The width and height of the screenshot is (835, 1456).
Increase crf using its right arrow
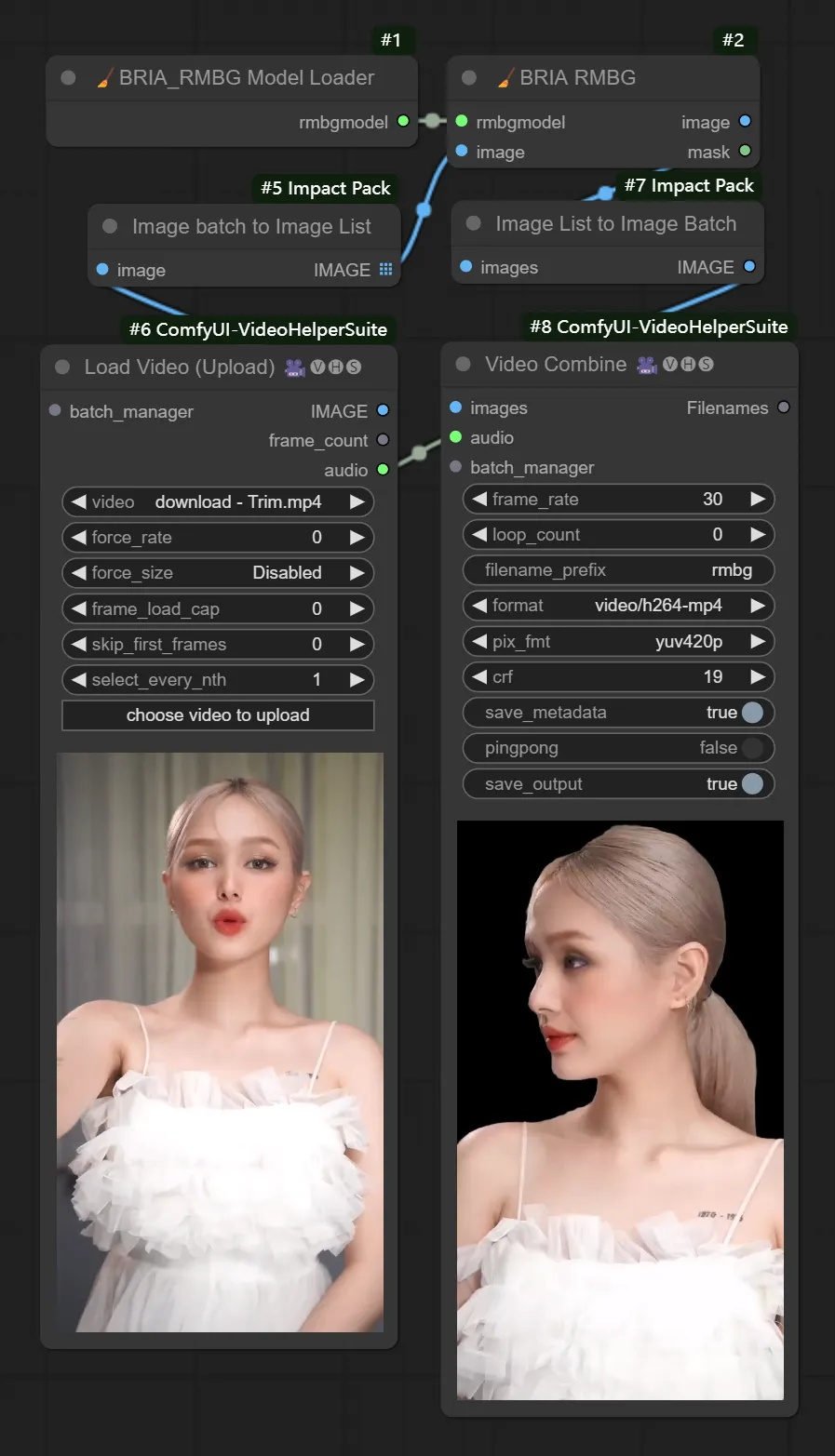pos(758,676)
